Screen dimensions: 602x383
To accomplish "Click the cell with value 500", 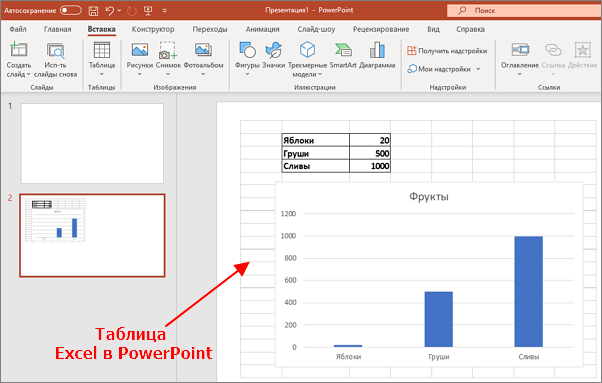I will pyautogui.click(x=370, y=154).
